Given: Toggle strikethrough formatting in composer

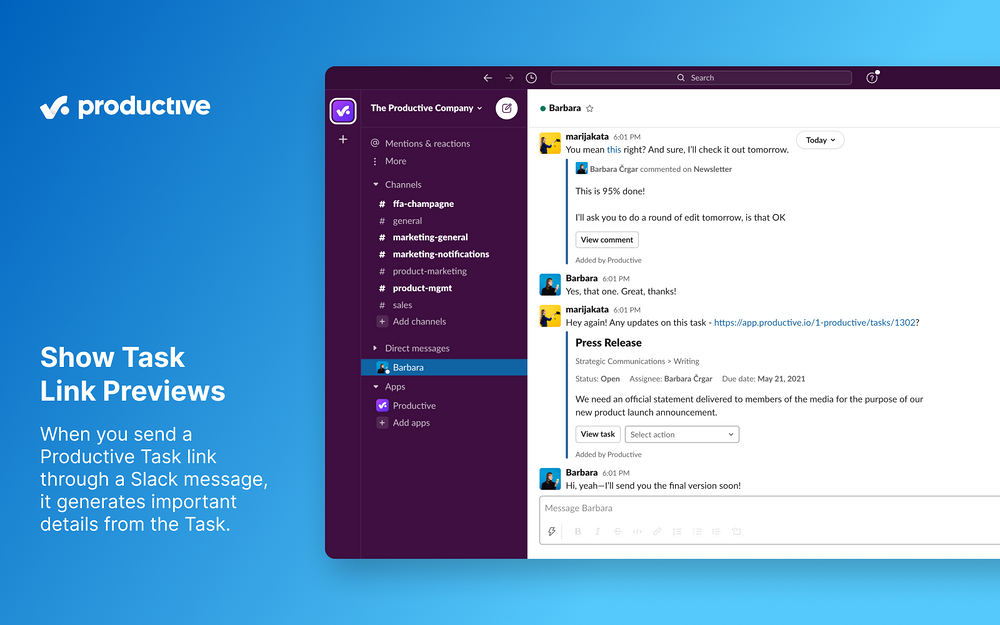Looking at the screenshot, I should coord(617,531).
